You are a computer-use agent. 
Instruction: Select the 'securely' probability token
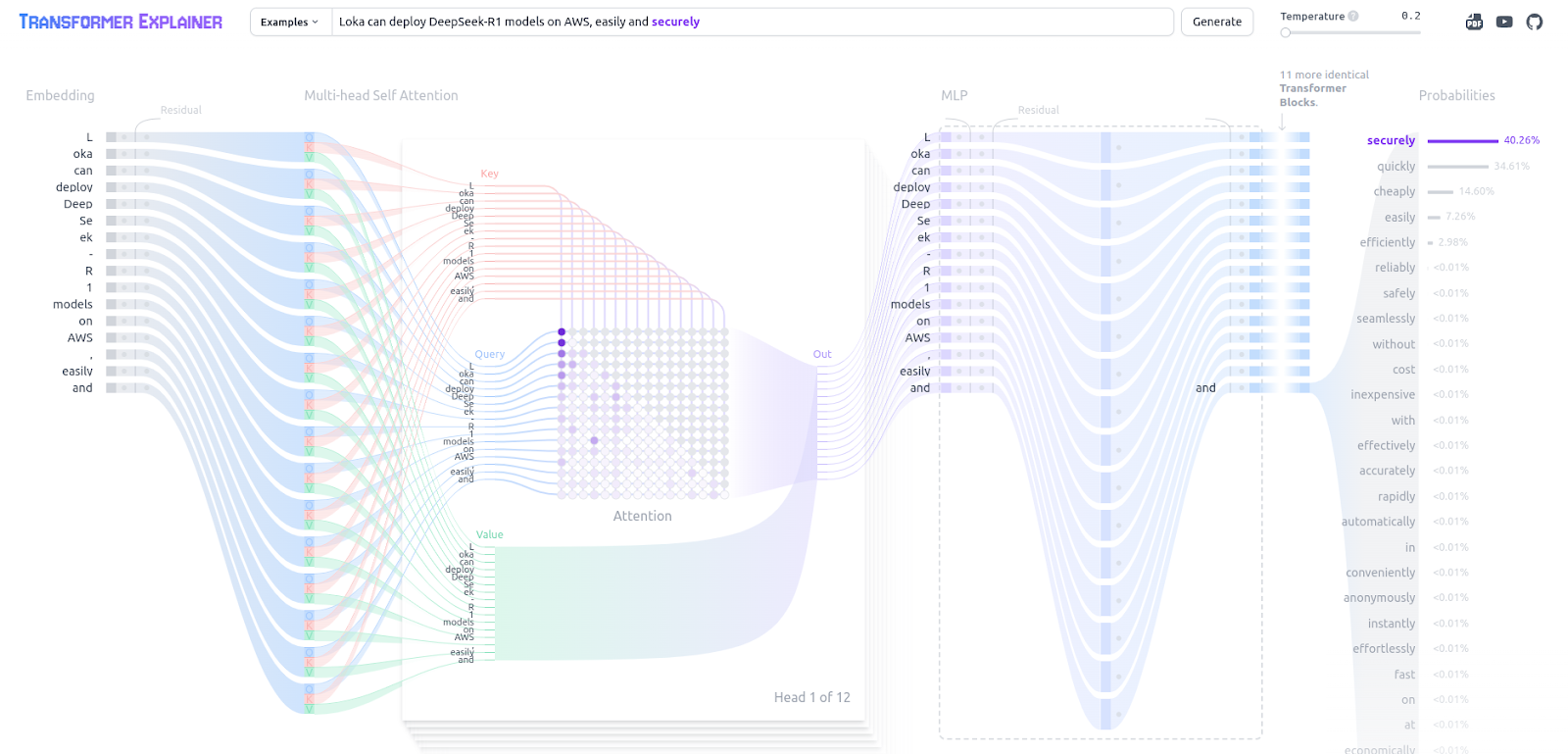click(1392, 140)
